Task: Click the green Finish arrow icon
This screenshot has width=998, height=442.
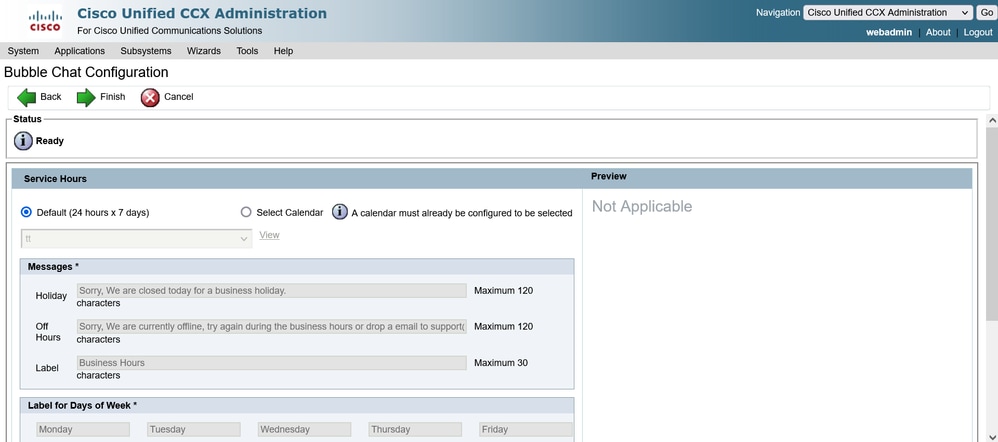Action: coord(86,97)
